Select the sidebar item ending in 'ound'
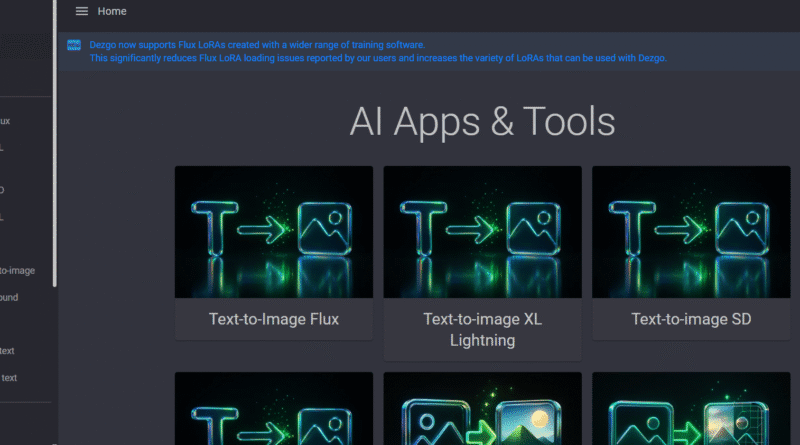Screen dimensions: 800x445 9,297
